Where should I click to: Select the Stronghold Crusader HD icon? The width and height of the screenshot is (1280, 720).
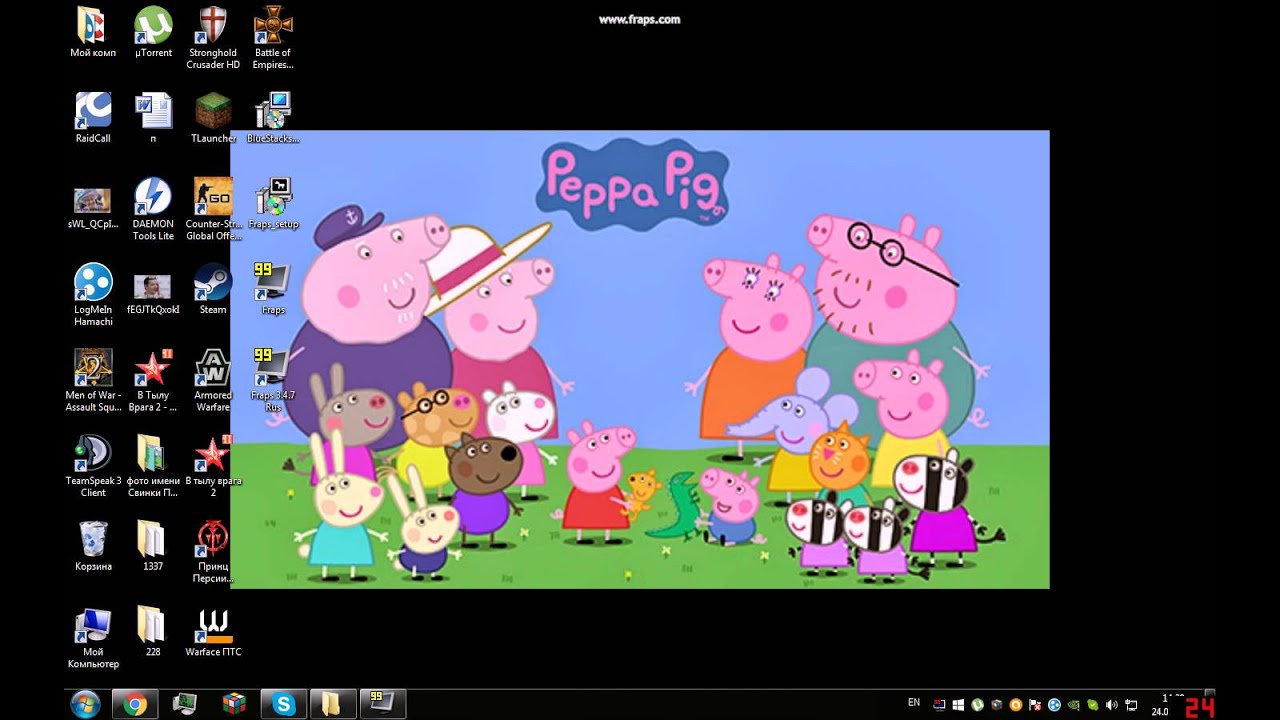point(213,26)
